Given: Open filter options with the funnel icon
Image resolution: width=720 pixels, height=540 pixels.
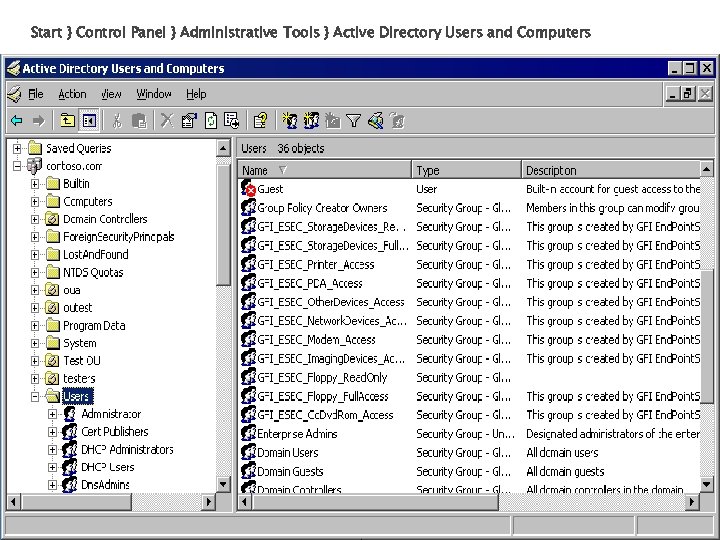Looking at the screenshot, I should click(353, 120).
